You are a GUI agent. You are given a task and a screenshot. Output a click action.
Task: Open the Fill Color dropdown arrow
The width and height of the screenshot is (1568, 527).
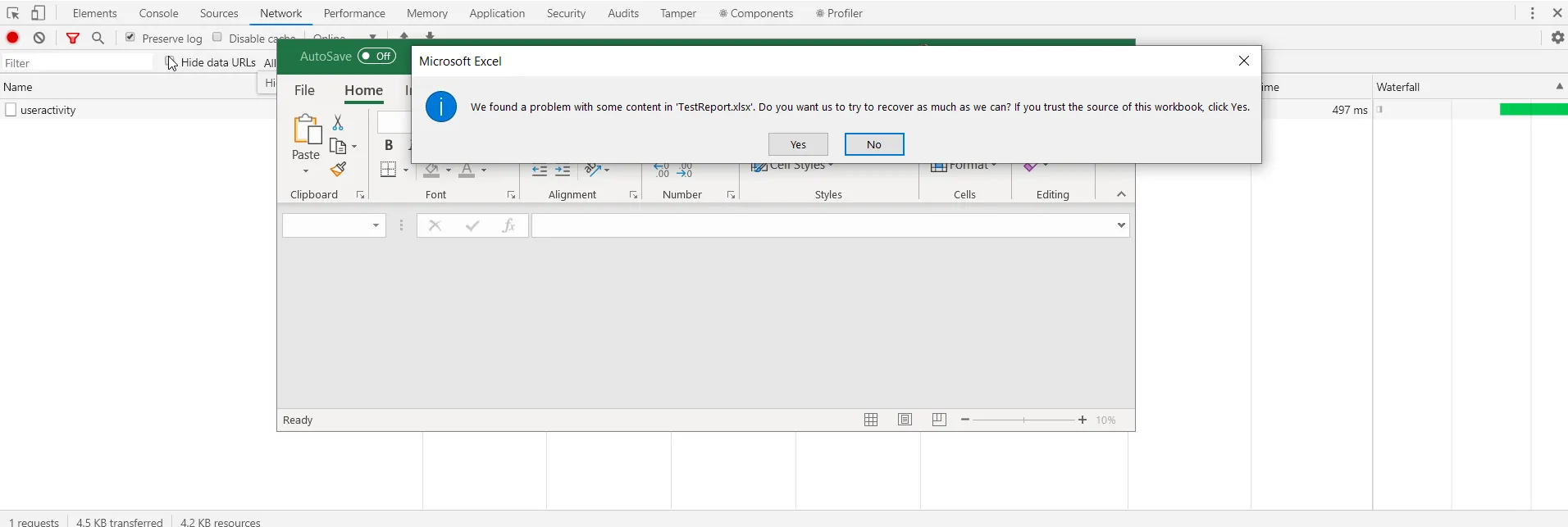coord(448,170)
